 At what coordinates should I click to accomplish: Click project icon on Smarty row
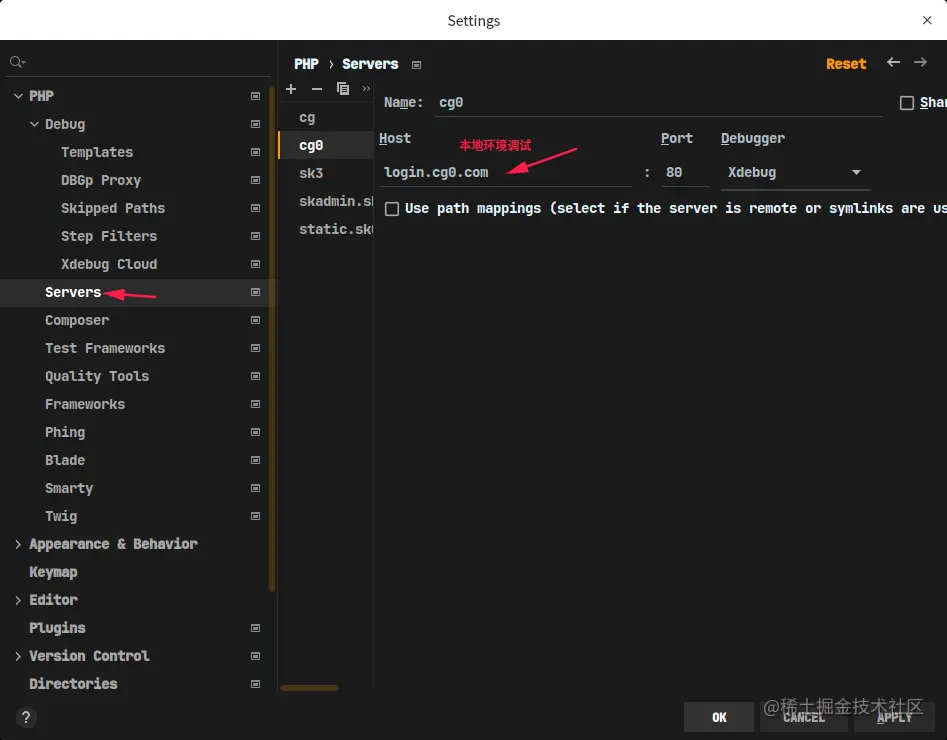tap(255, 488)
